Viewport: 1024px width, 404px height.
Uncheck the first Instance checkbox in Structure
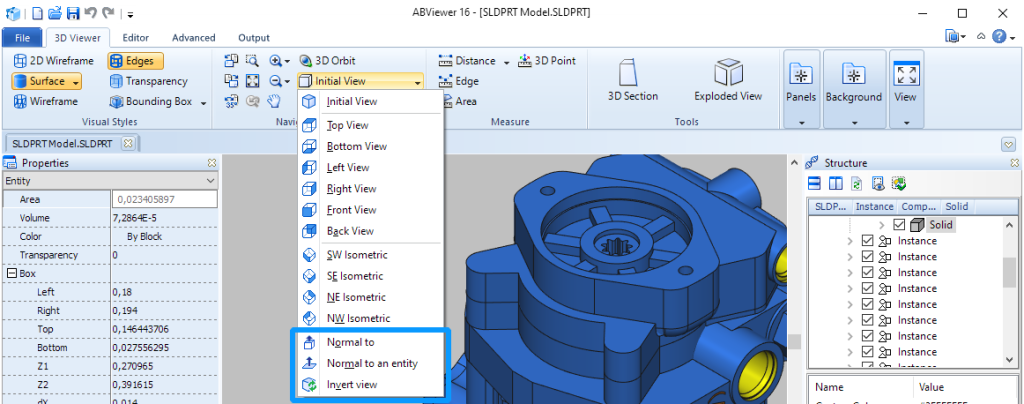tap(867, 241)
